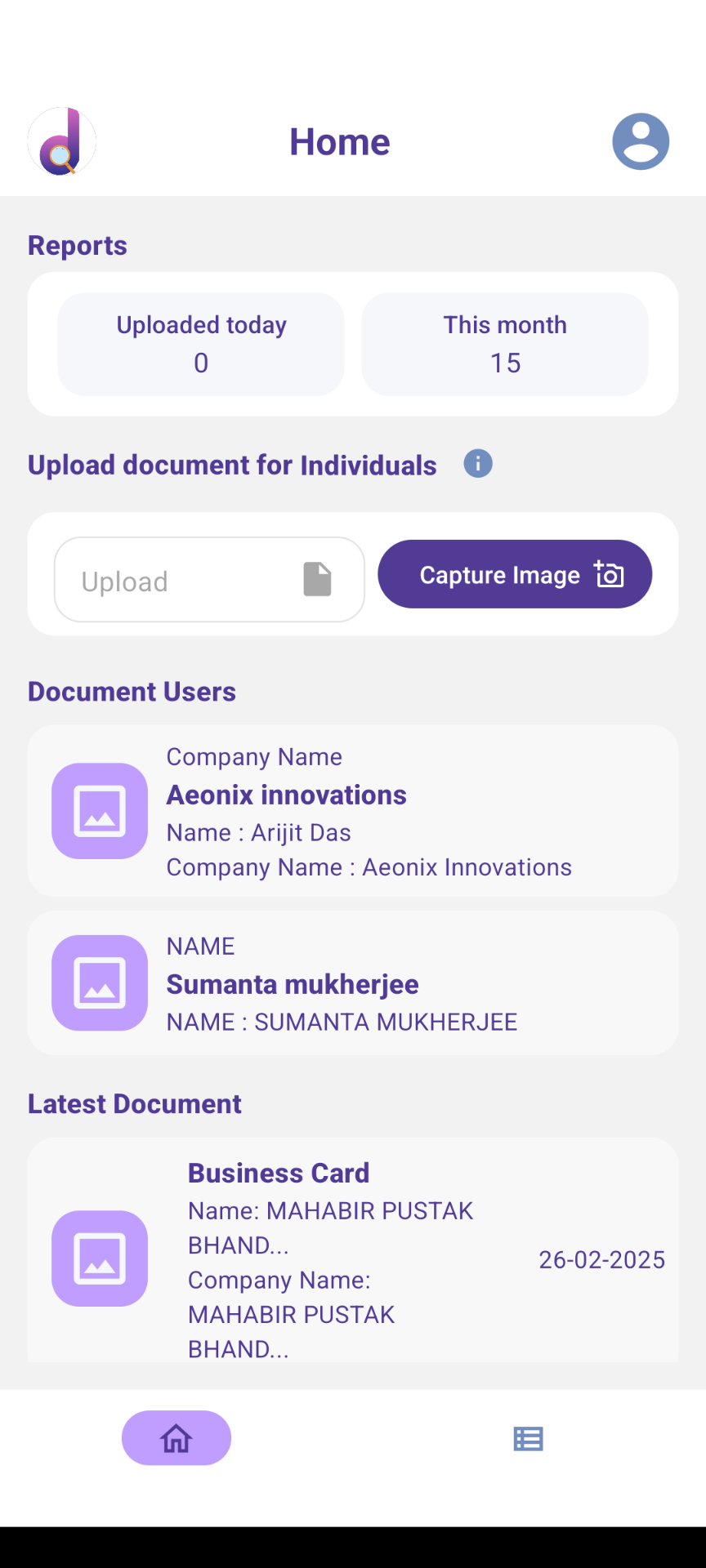Open the user profile icon
The width and height of the screenshot is (706, 1568).
[x=641, y=142]
